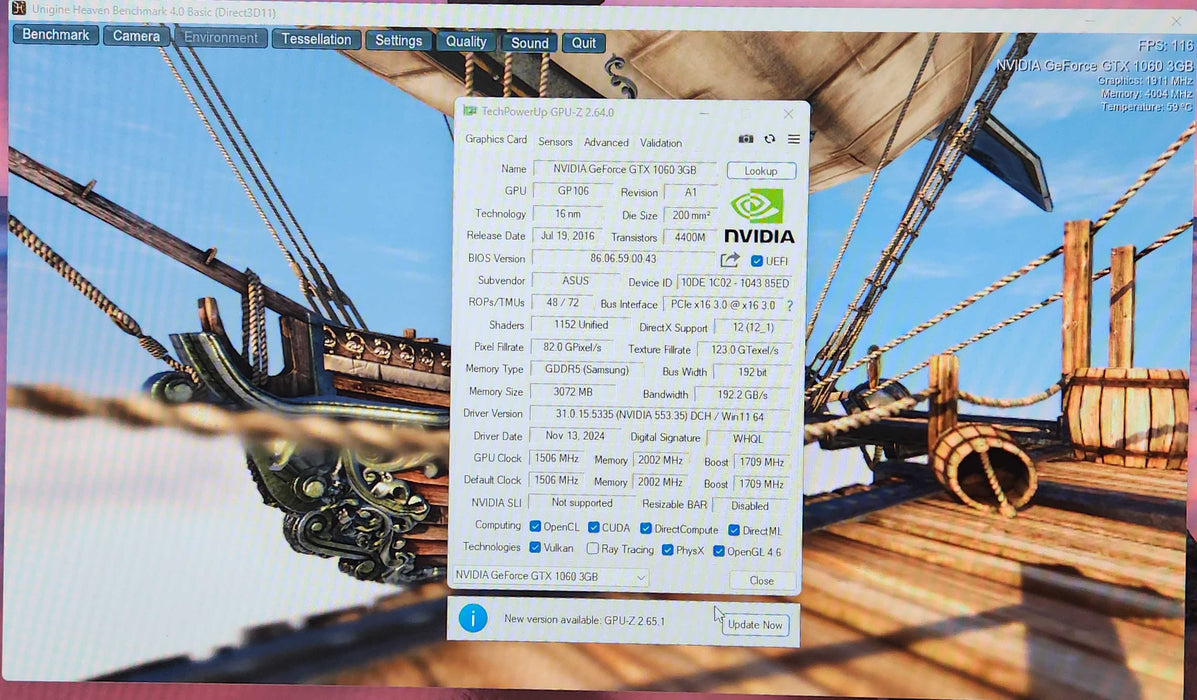Image resolution: width=1197 pixels, height=700 pixels.
Task: Click the Bandwidth value "192.2 GB/s"
Action: [x=742, y=395]
